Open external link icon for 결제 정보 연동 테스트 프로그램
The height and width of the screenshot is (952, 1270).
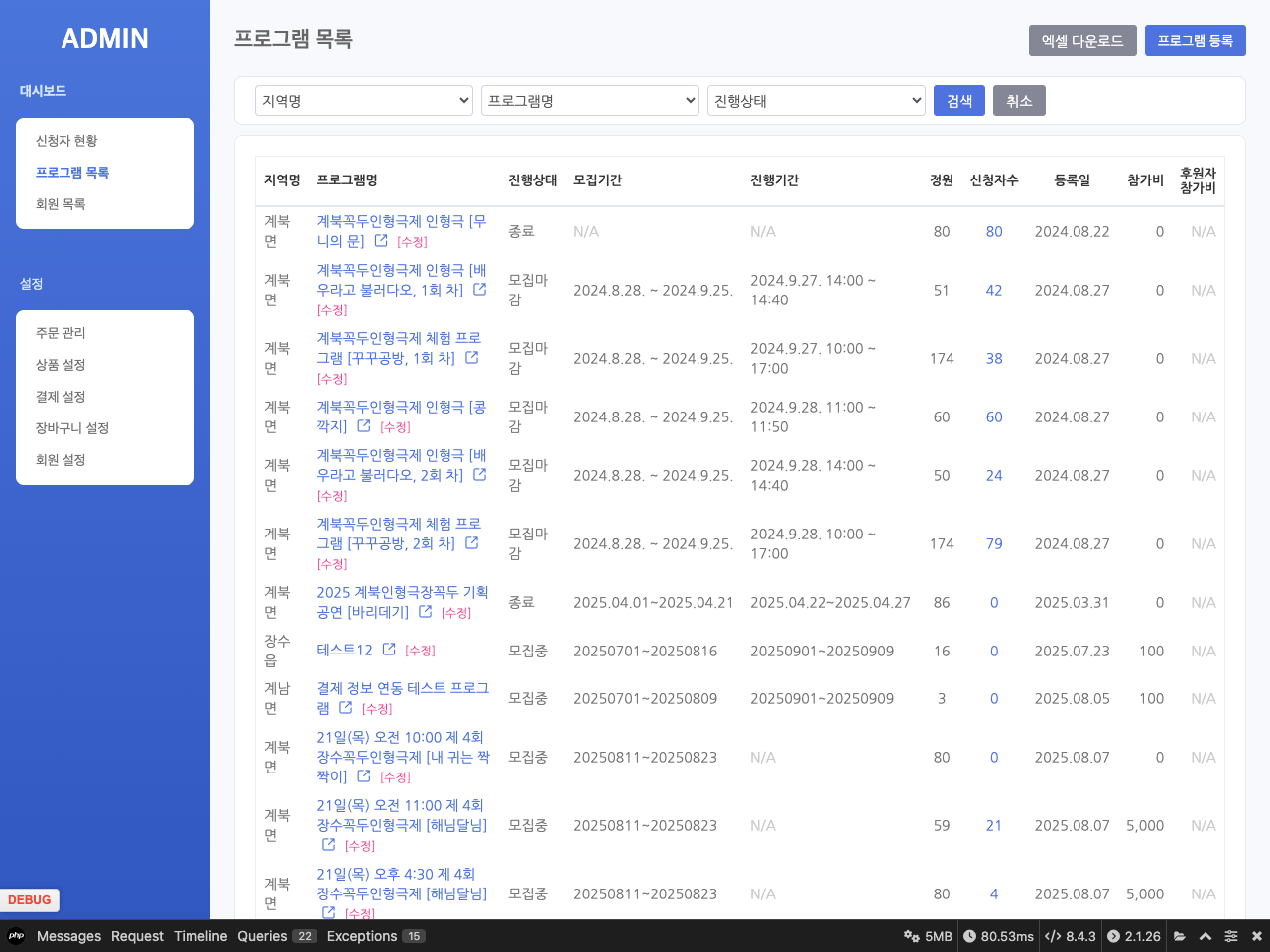coord(345,708)
